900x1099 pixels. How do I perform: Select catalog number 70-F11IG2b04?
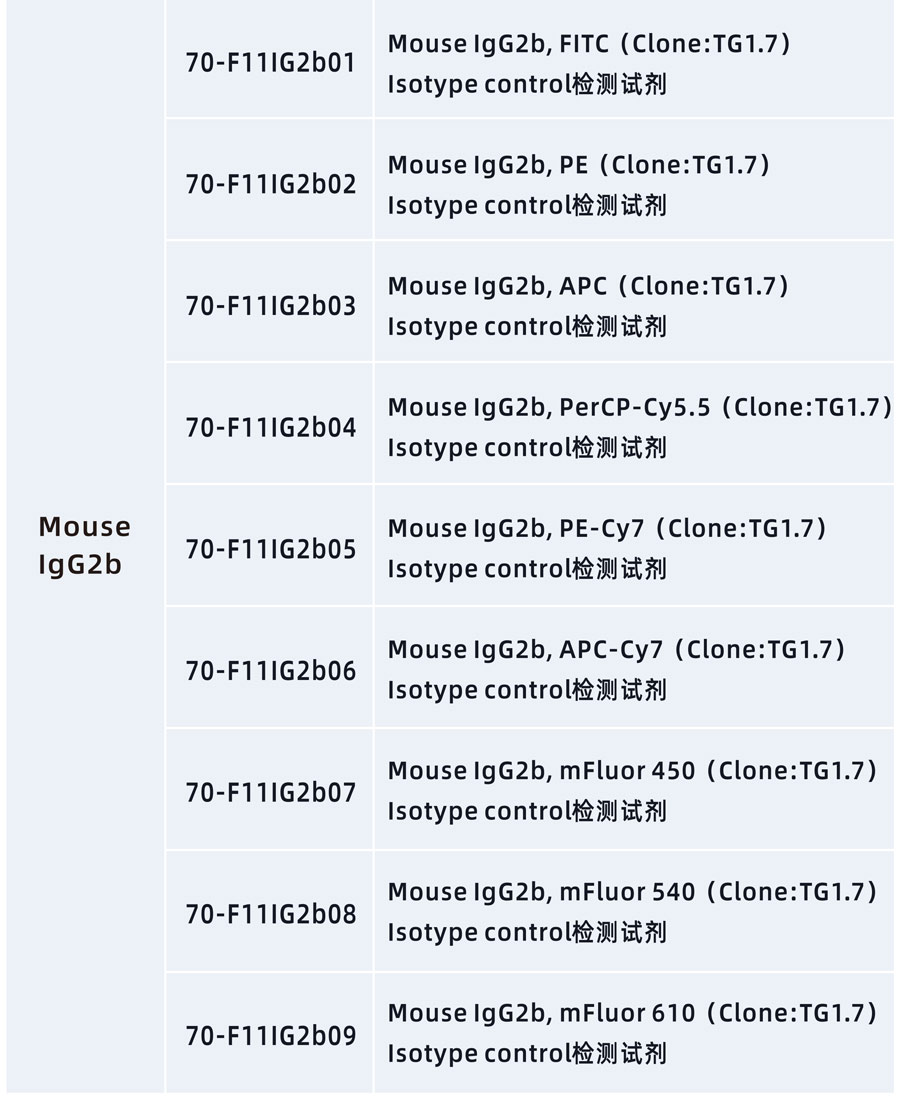pyautogui.click(x=270, y=428)
